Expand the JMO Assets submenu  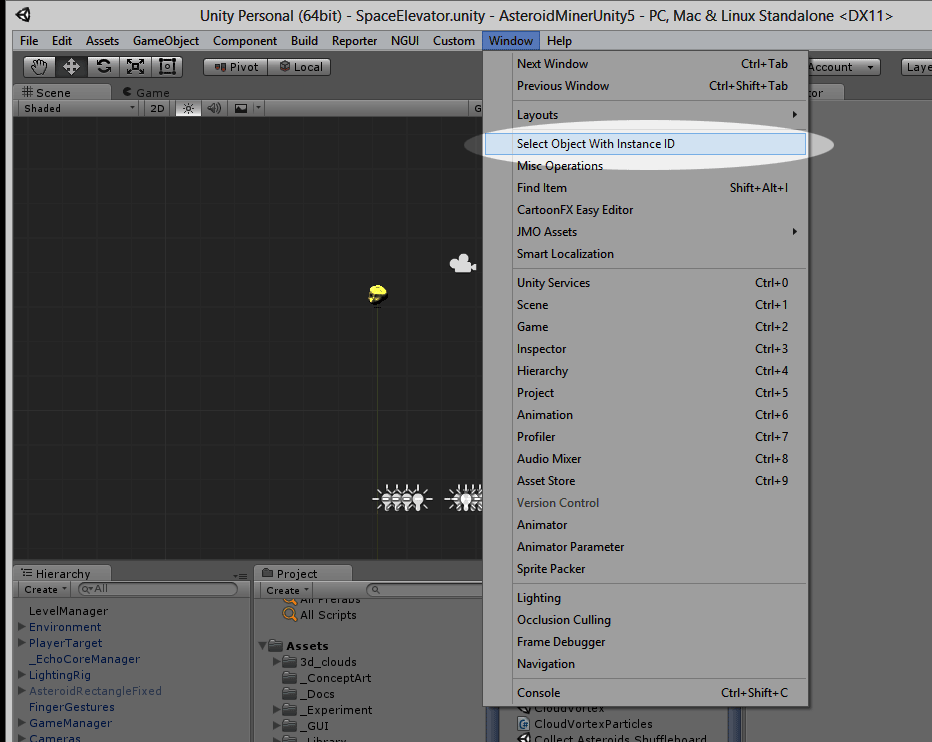pyautogui.click(x=646, y=232)
